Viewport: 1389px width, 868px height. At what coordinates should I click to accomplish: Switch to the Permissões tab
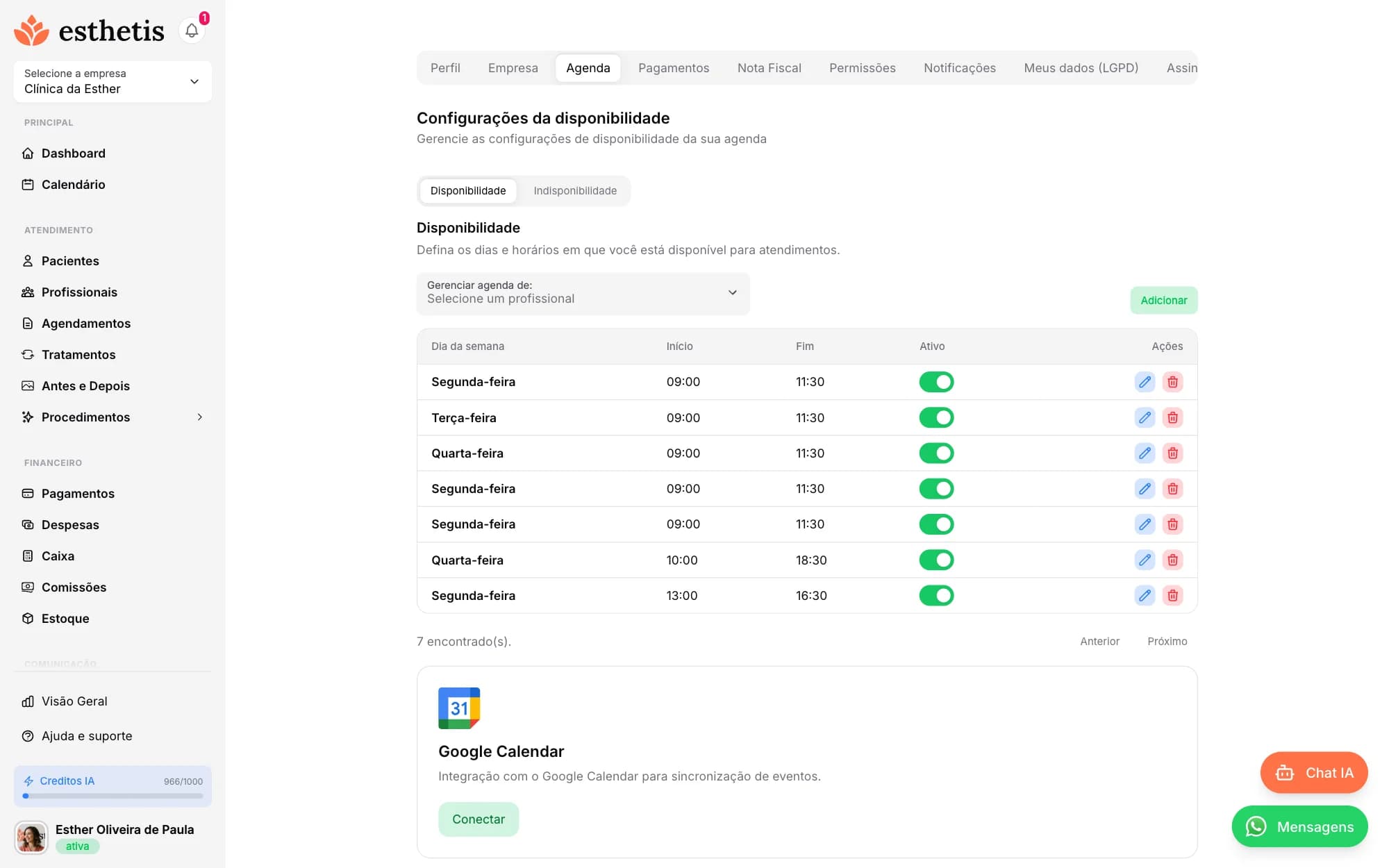[x=862, y=68]
